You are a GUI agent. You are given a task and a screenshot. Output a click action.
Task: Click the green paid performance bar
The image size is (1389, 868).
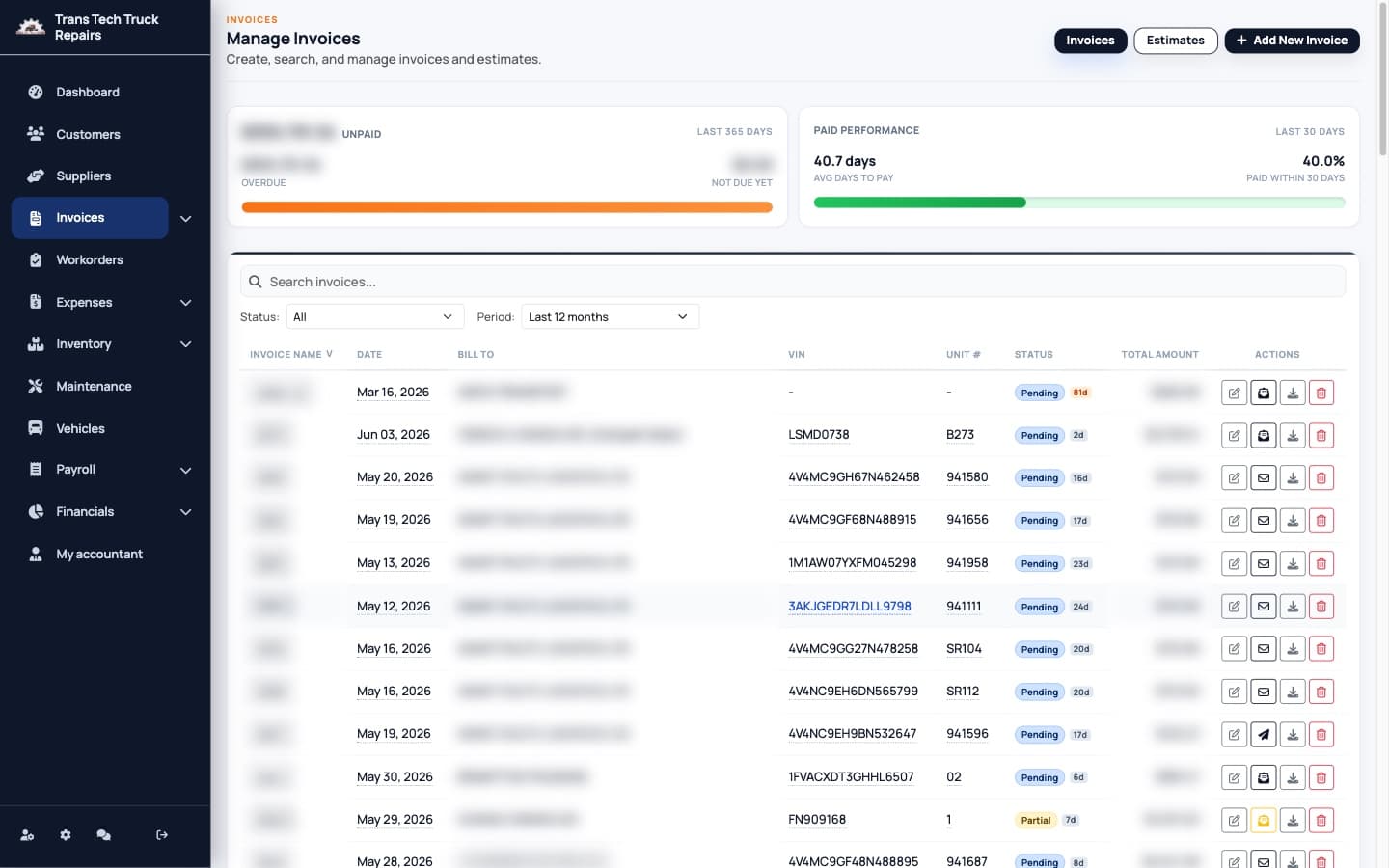tap(919, 203)
